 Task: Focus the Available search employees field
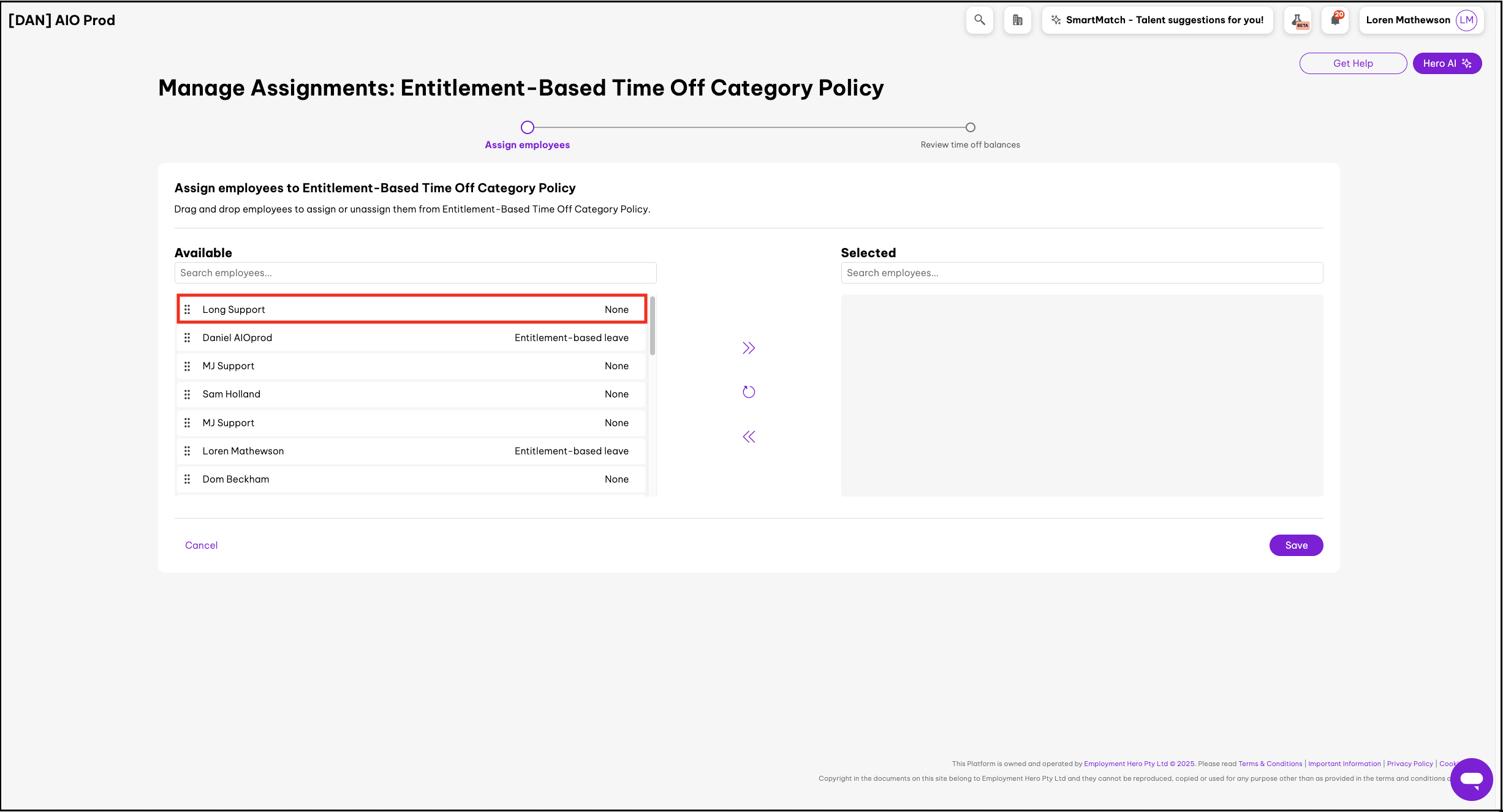[x=415, y=273]
